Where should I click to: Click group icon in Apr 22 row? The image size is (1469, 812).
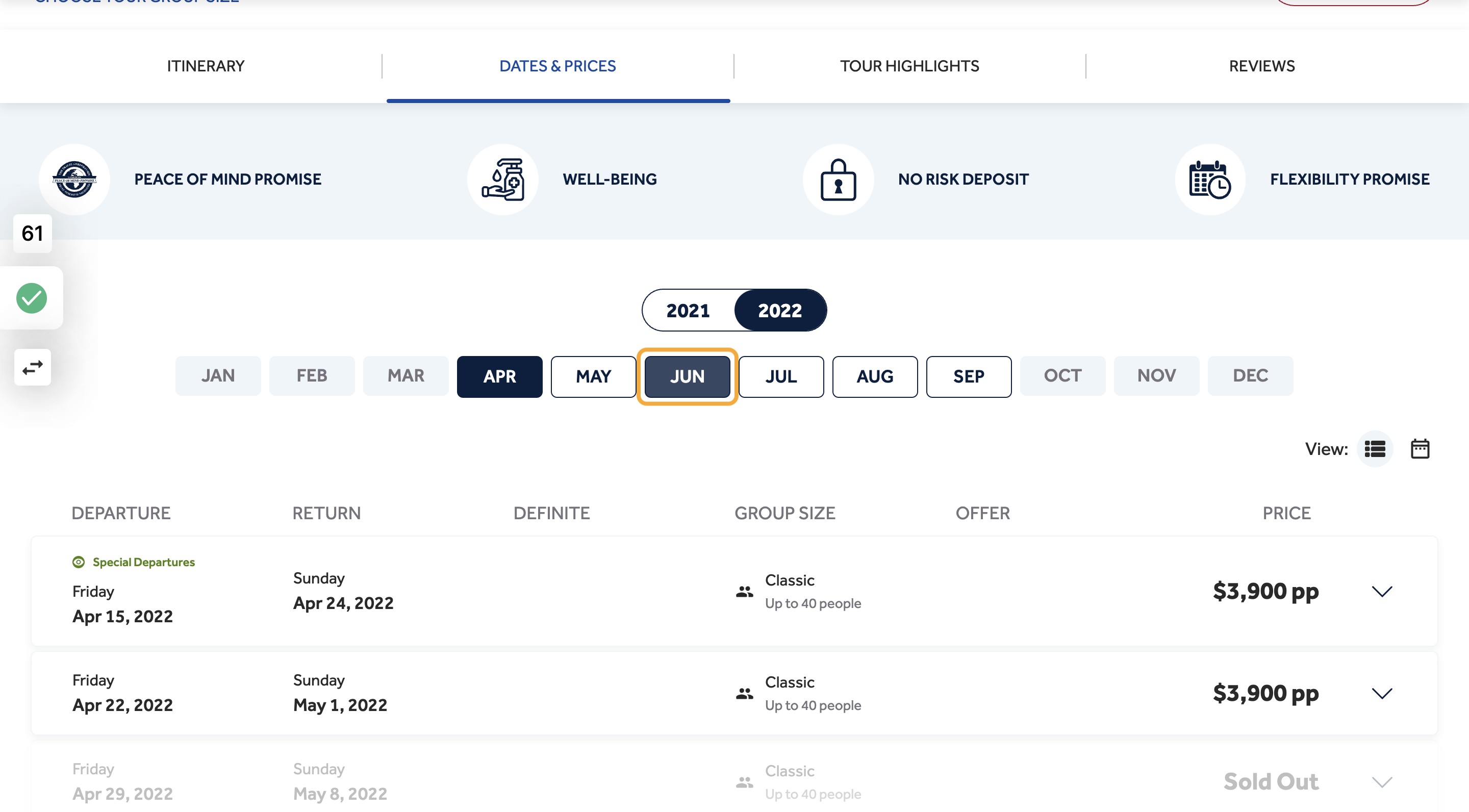coord(744,693)
